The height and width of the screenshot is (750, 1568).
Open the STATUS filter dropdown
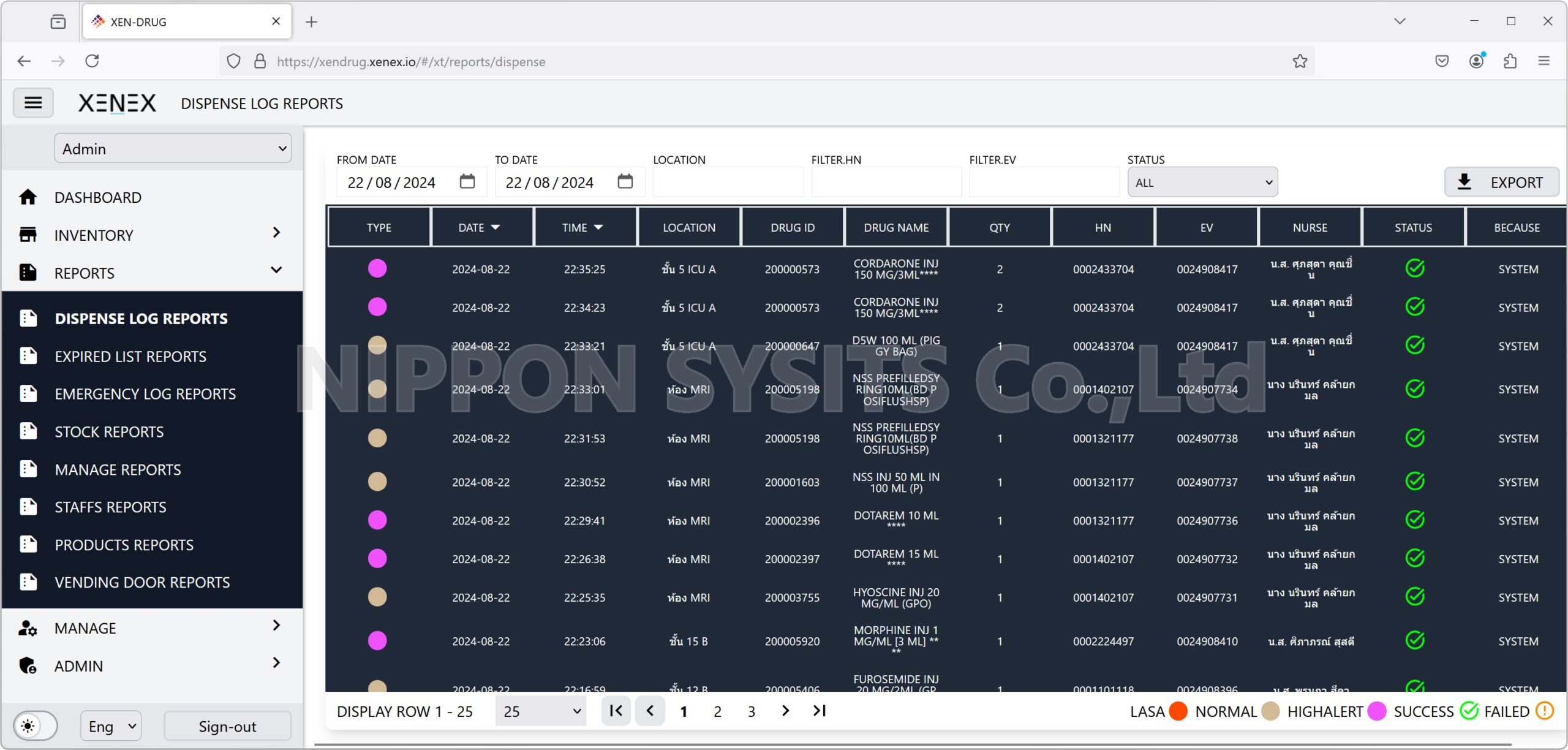[x=1202, y=182]
